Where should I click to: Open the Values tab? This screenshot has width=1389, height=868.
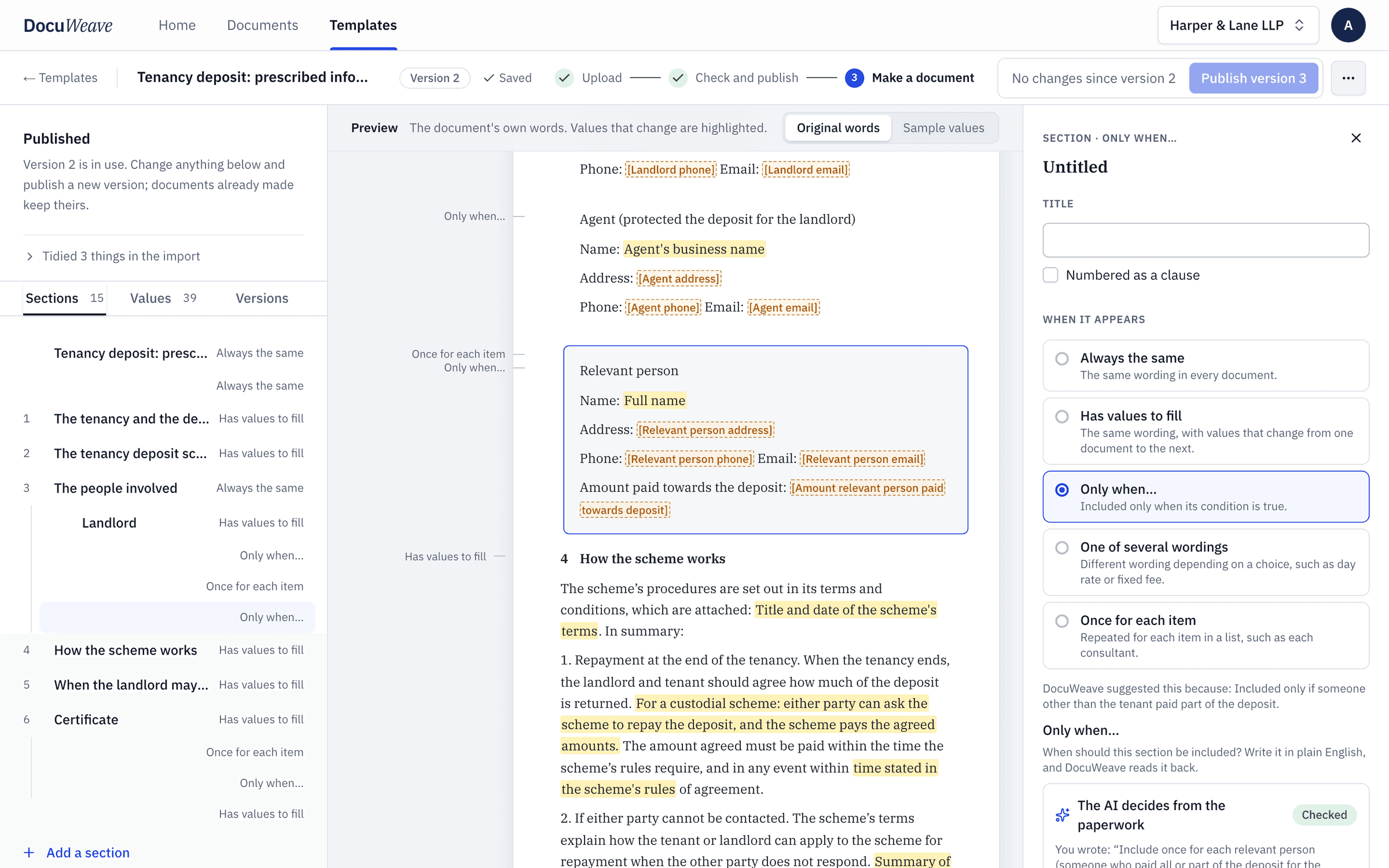click(163, 298)
